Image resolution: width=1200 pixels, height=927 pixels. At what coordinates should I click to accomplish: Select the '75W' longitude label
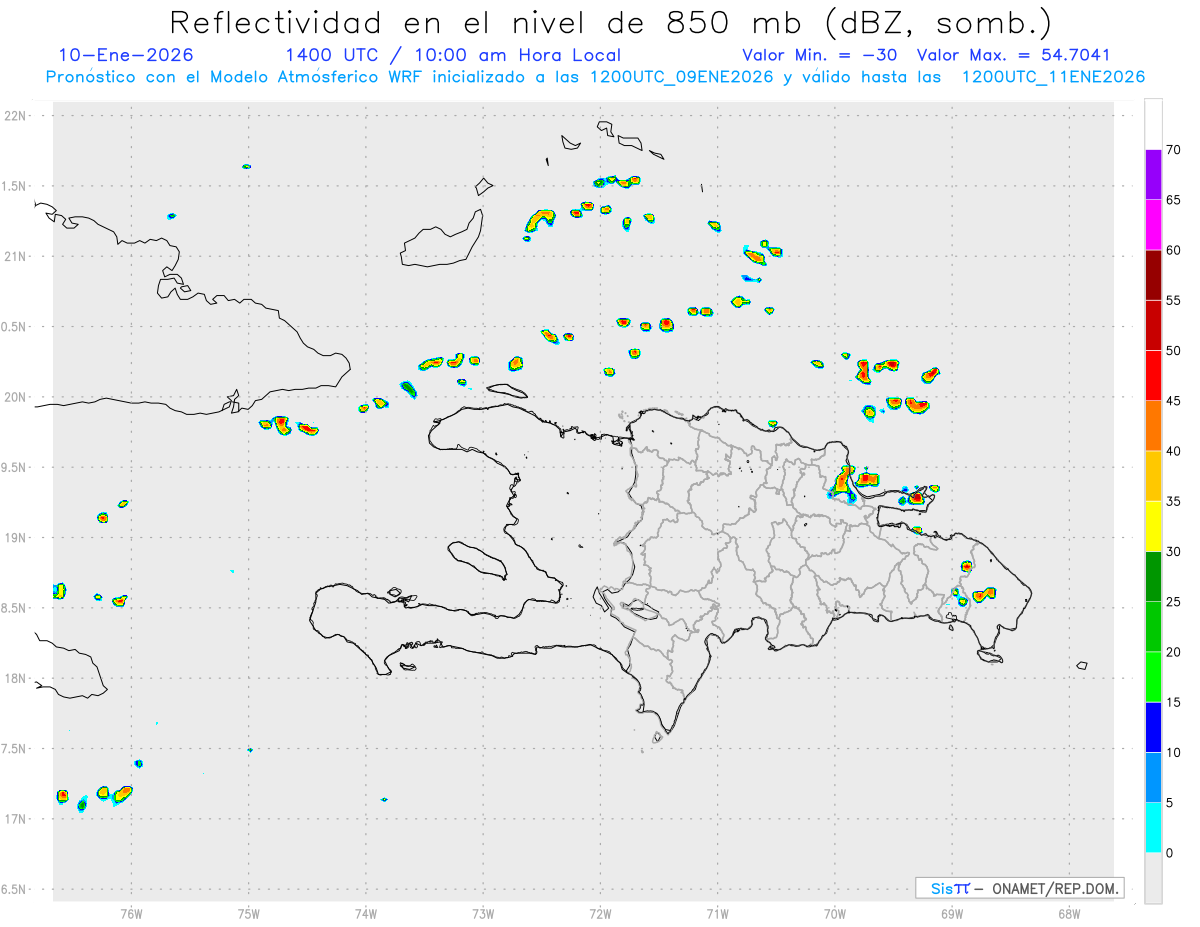coord(249,913)
